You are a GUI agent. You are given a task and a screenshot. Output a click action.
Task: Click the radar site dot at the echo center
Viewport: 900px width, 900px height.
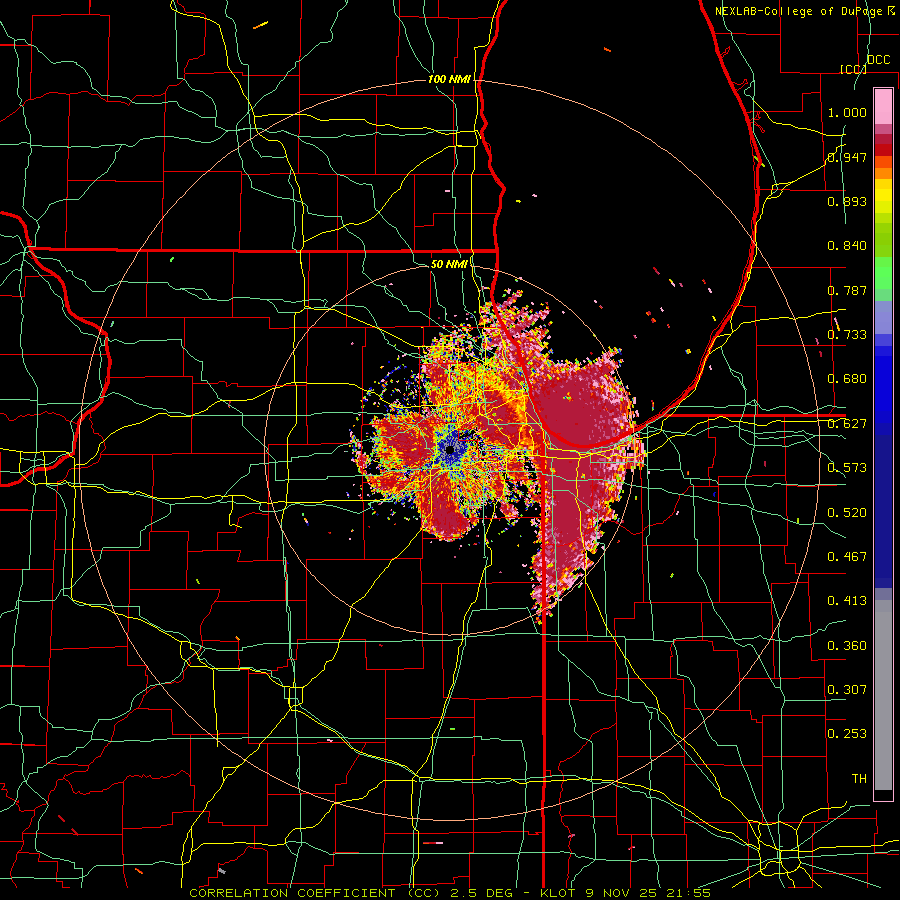[449, 451]
